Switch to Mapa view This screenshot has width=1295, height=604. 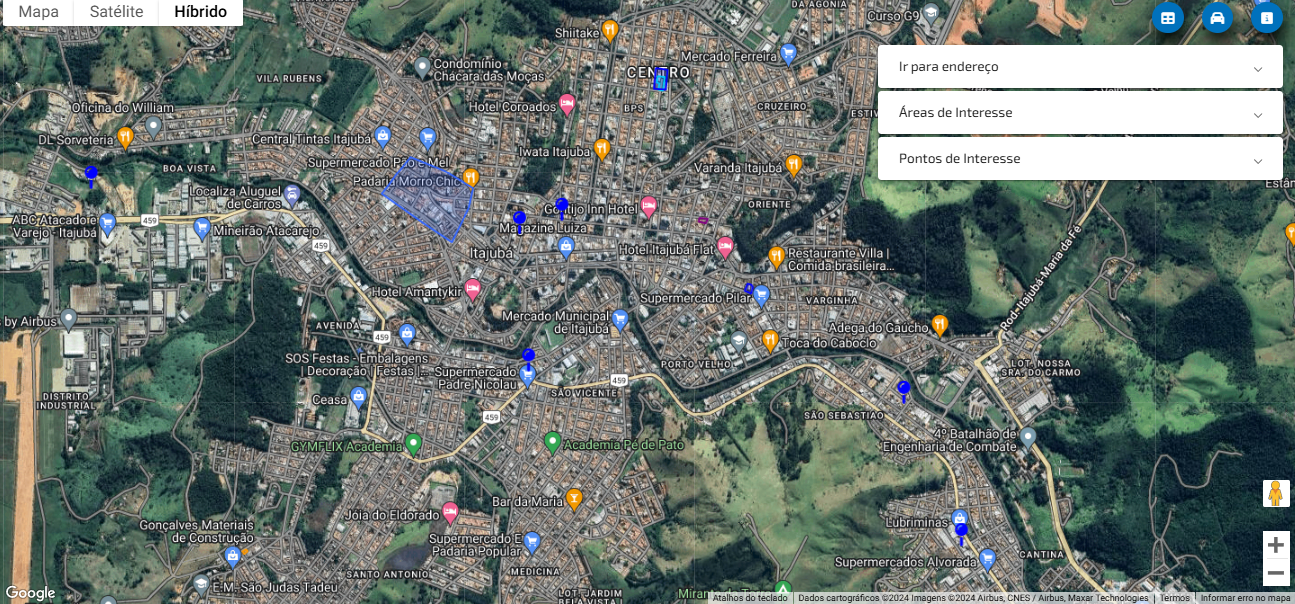39,13
